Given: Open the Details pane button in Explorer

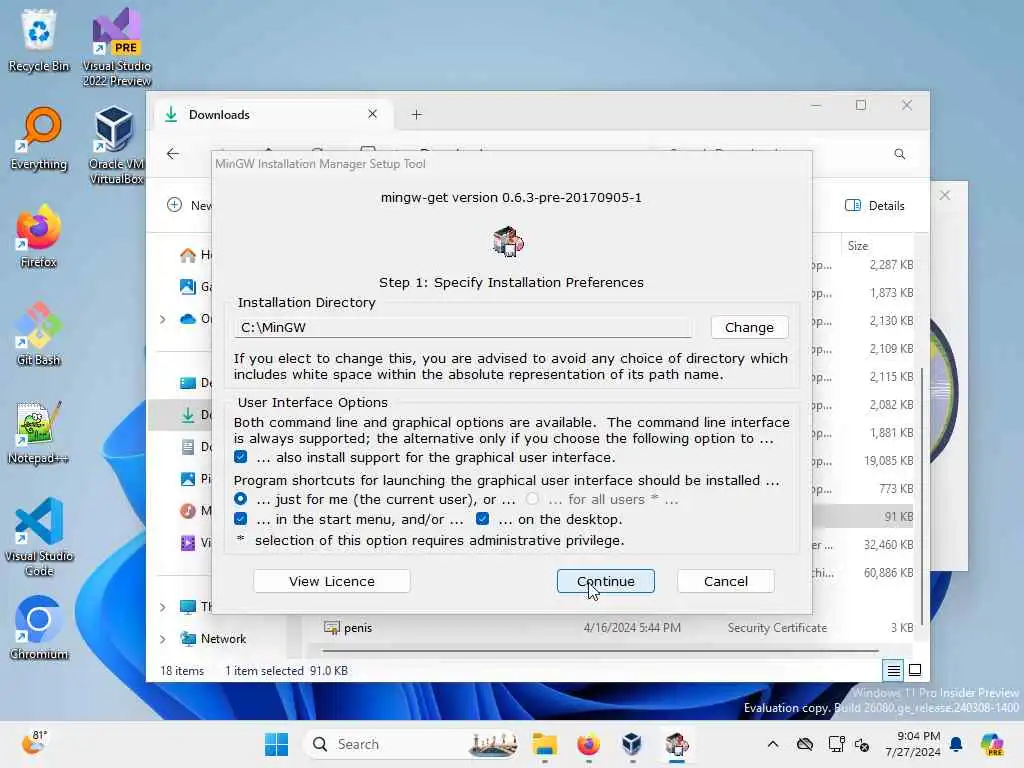Looking at the screenshot, I should pyautogui.click(x=875, y=206).
